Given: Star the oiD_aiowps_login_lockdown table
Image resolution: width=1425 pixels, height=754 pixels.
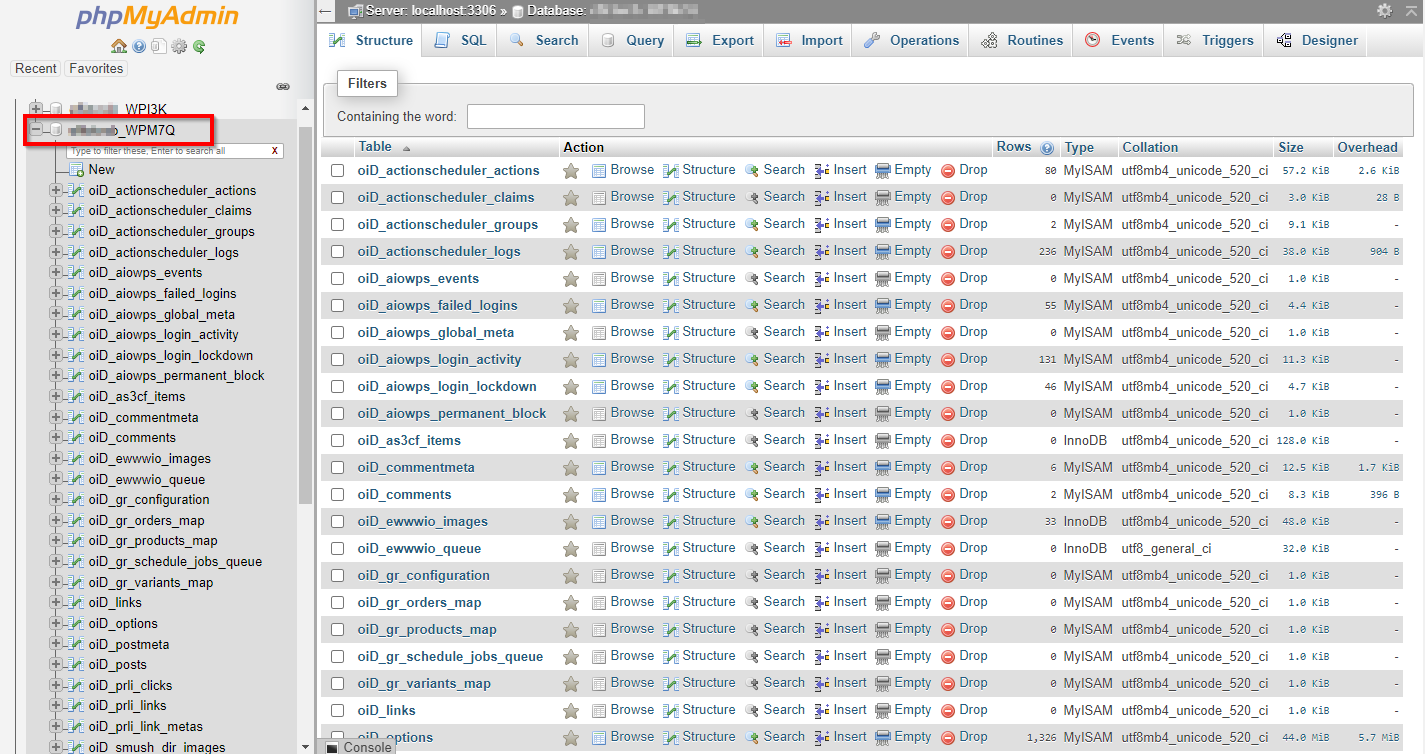Looking at the screenshot, I should [x=571, y=387].
